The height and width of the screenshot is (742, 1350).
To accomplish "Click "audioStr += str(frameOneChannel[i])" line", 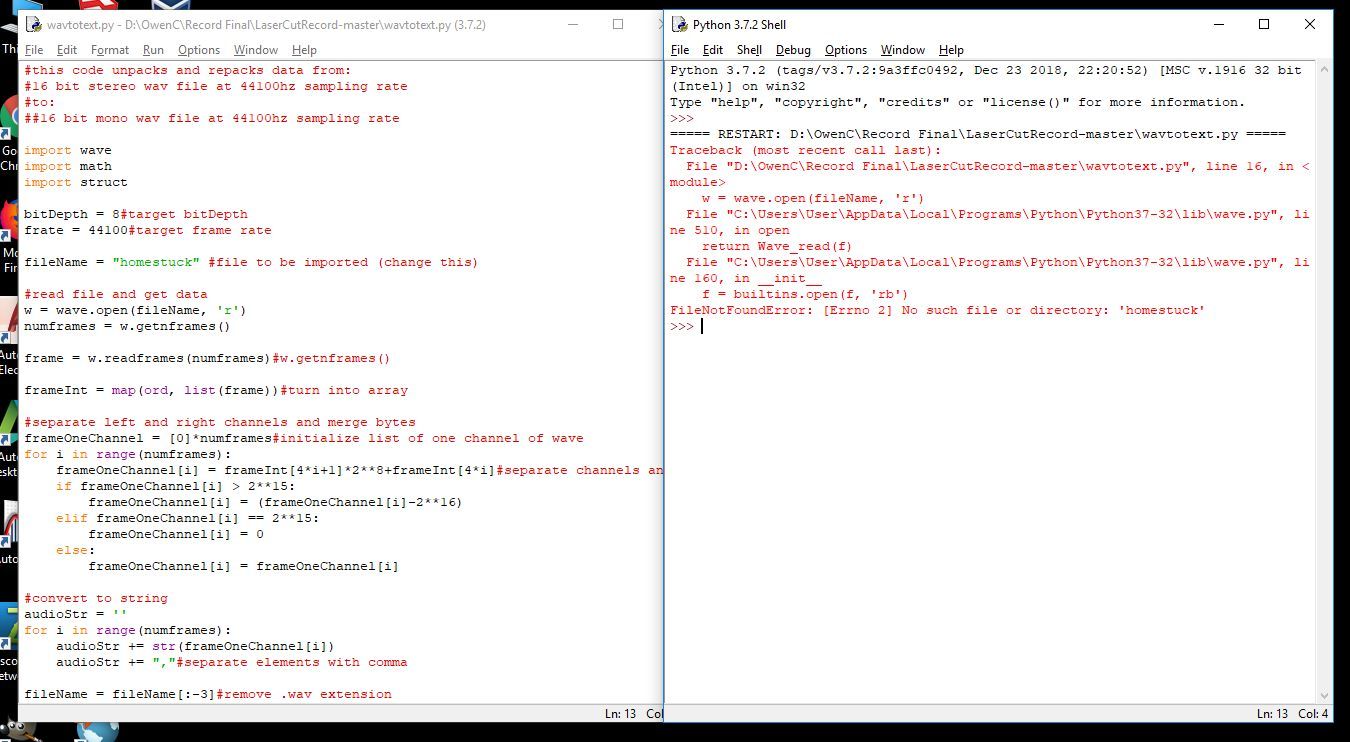I will (195, 647).
